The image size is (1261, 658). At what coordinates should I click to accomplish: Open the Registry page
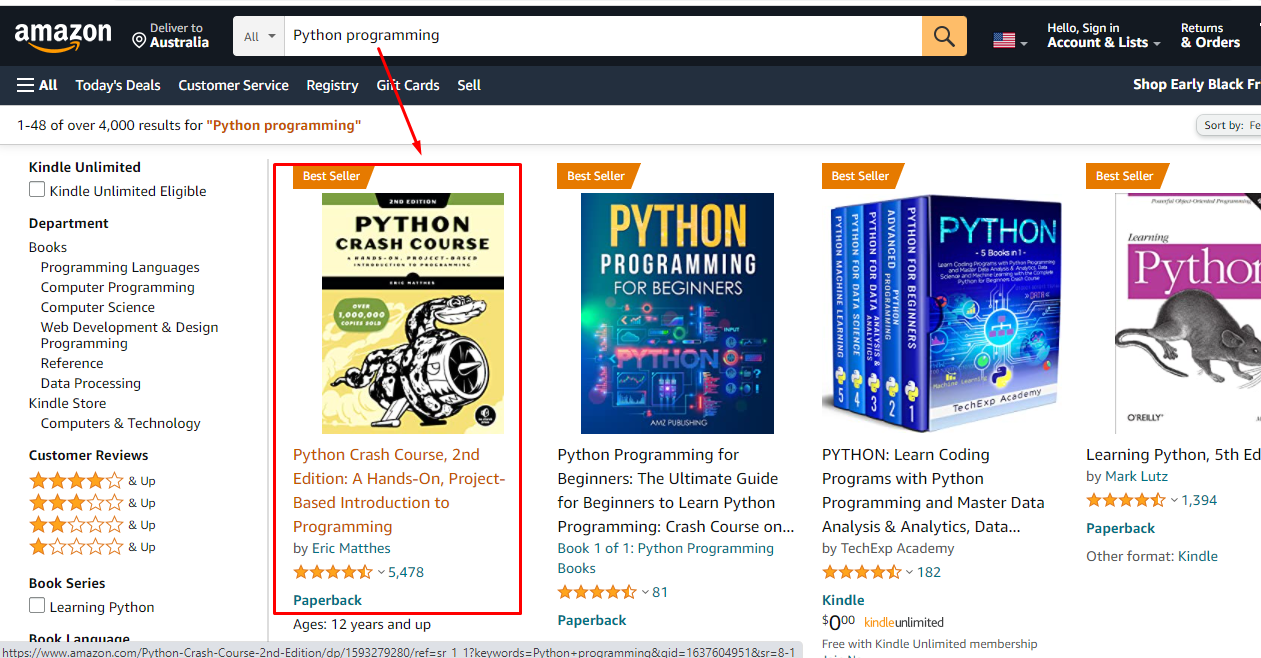pyautogui.click(x=332, y=85)
